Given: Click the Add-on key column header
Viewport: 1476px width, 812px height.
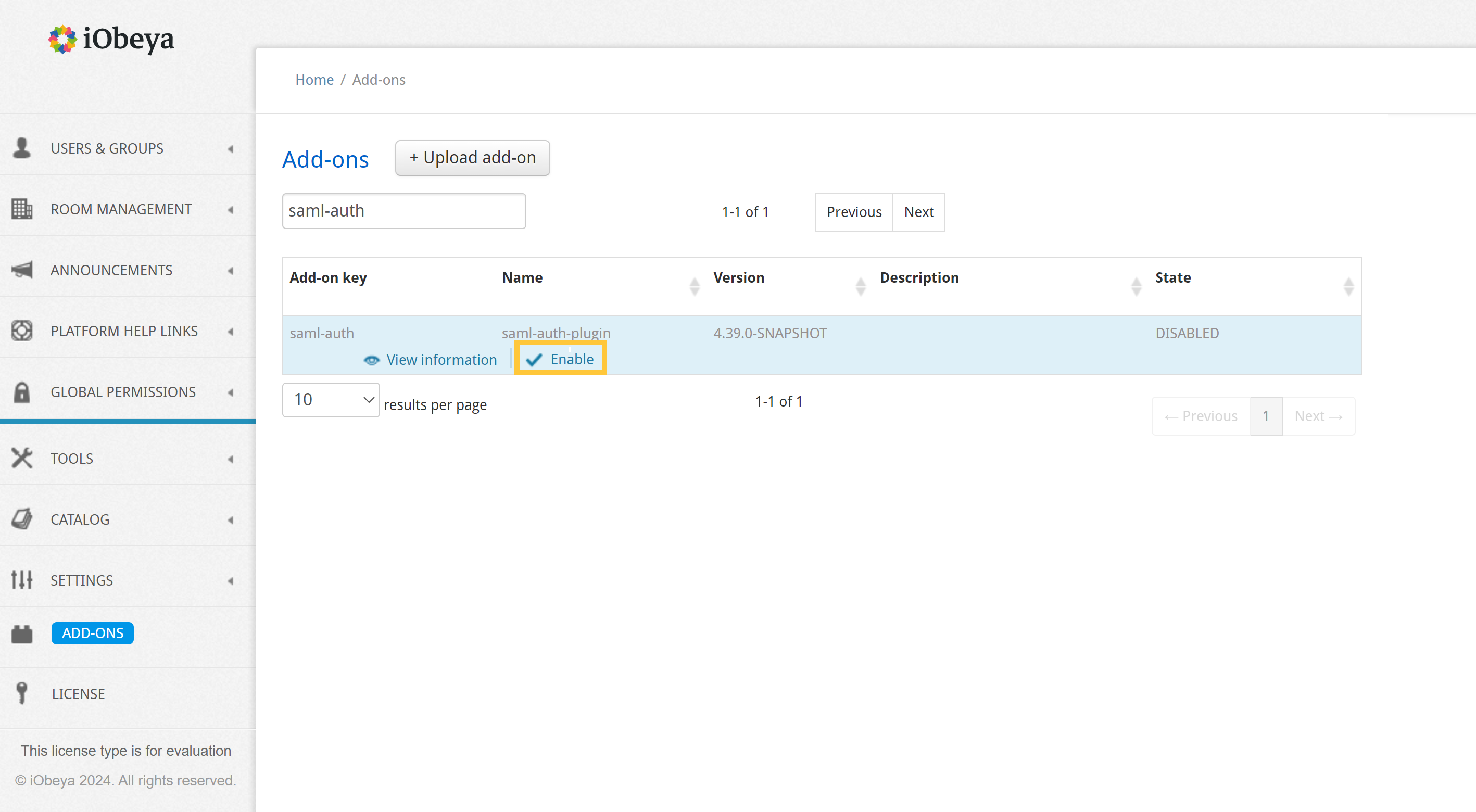Looking at the screenshot, I should tap(328, 278).
